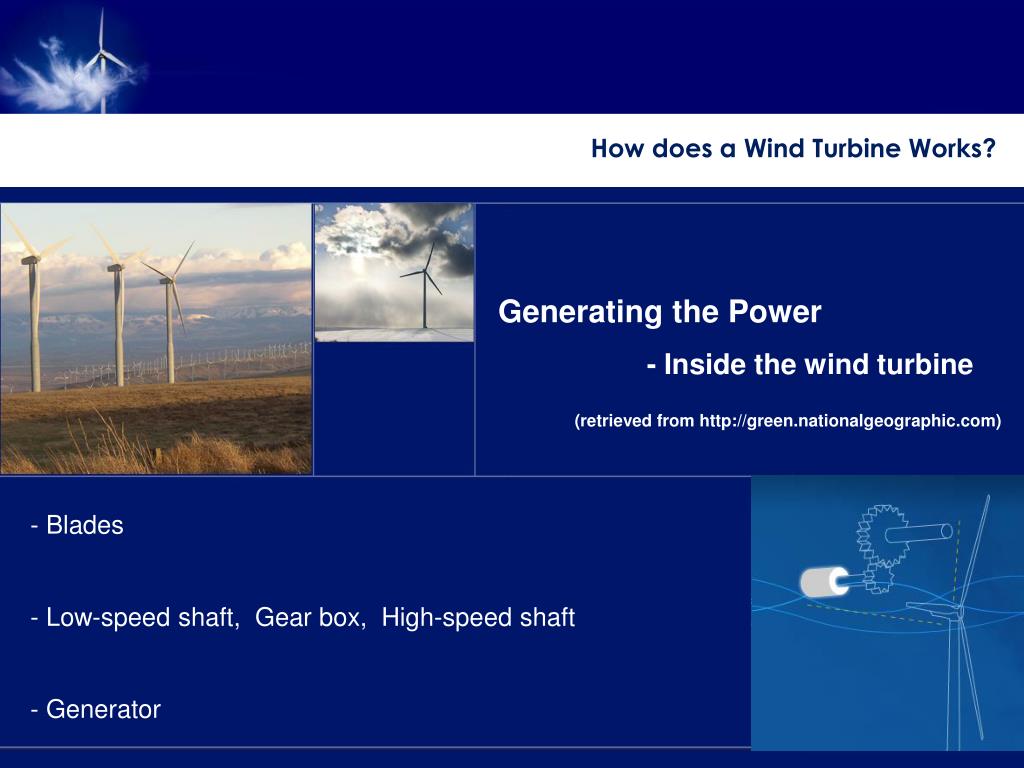Select the 'Generating the Power' heading
Image resolution: width=1024 pixels, height=768 pixels.
point(660,312)
